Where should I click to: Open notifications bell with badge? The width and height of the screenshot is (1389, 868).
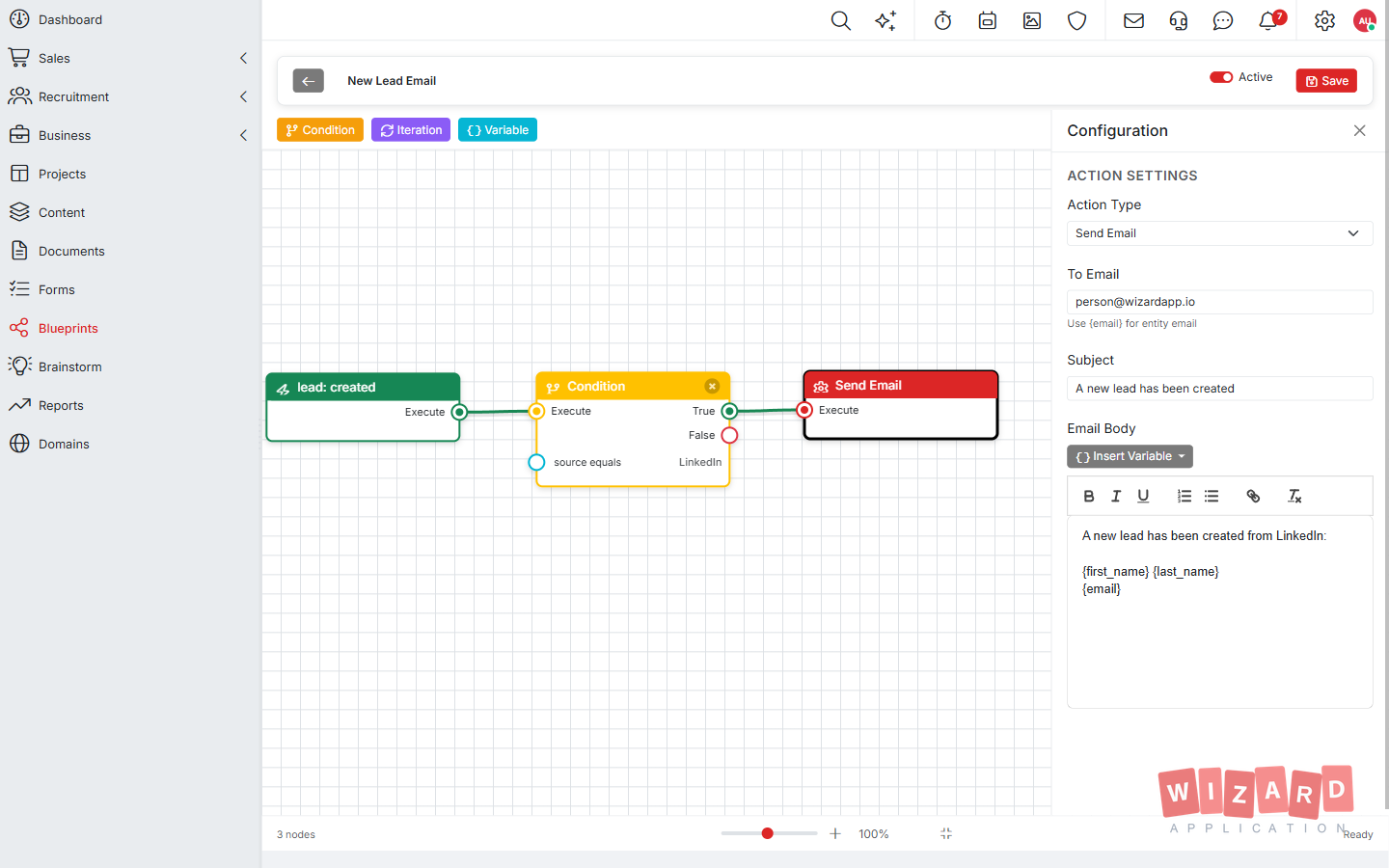click(x=1269, y=19)
